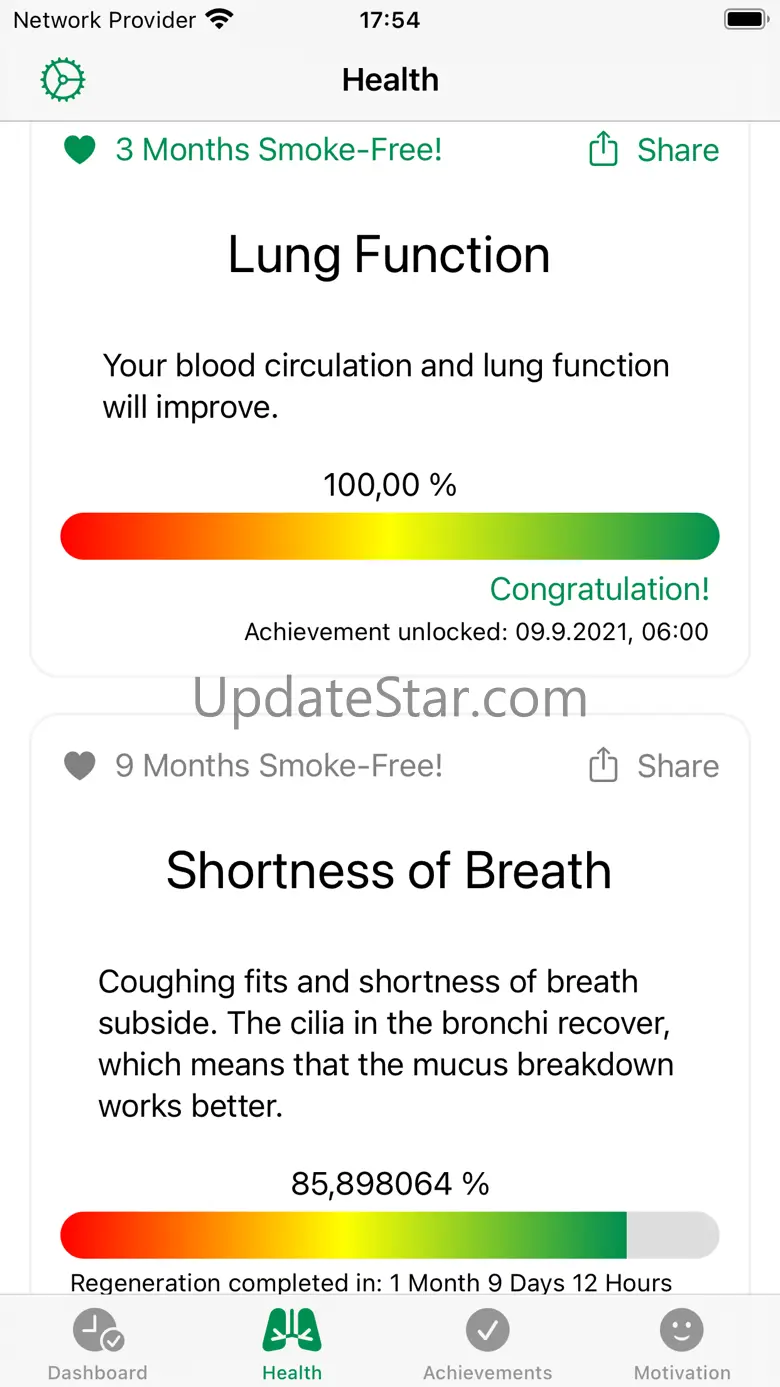The height and width of the screenshot is (1387, 780).
Task: Tap the gray heart icon beside 9 Months Smoke-Free
Action: (x=79, y=766)
